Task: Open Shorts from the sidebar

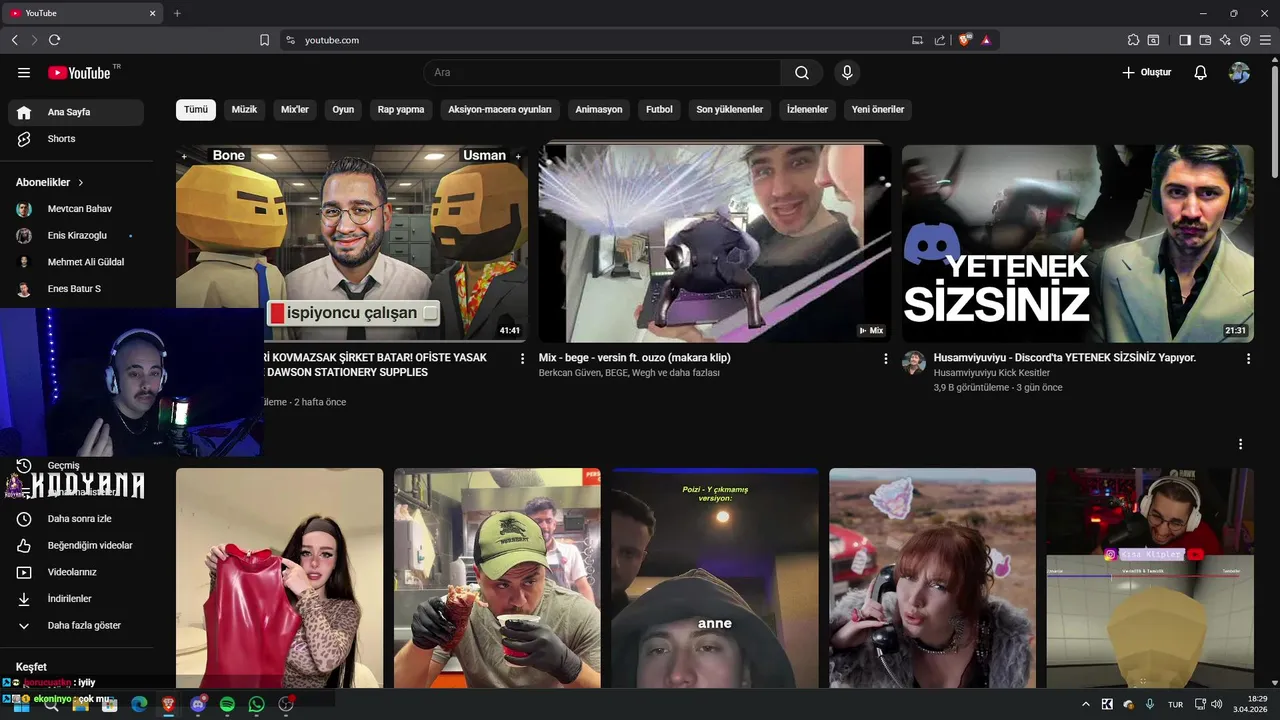Action: 76,139
